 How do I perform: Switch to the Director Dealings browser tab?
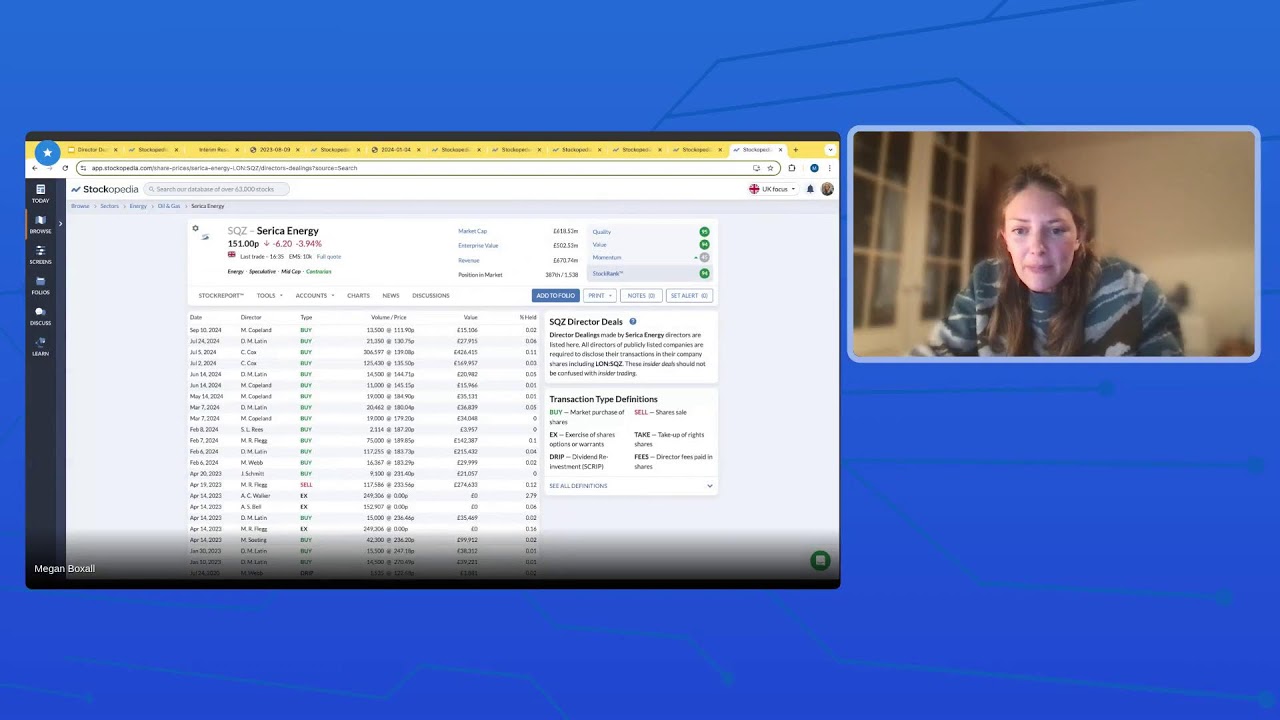click(93, 150)
